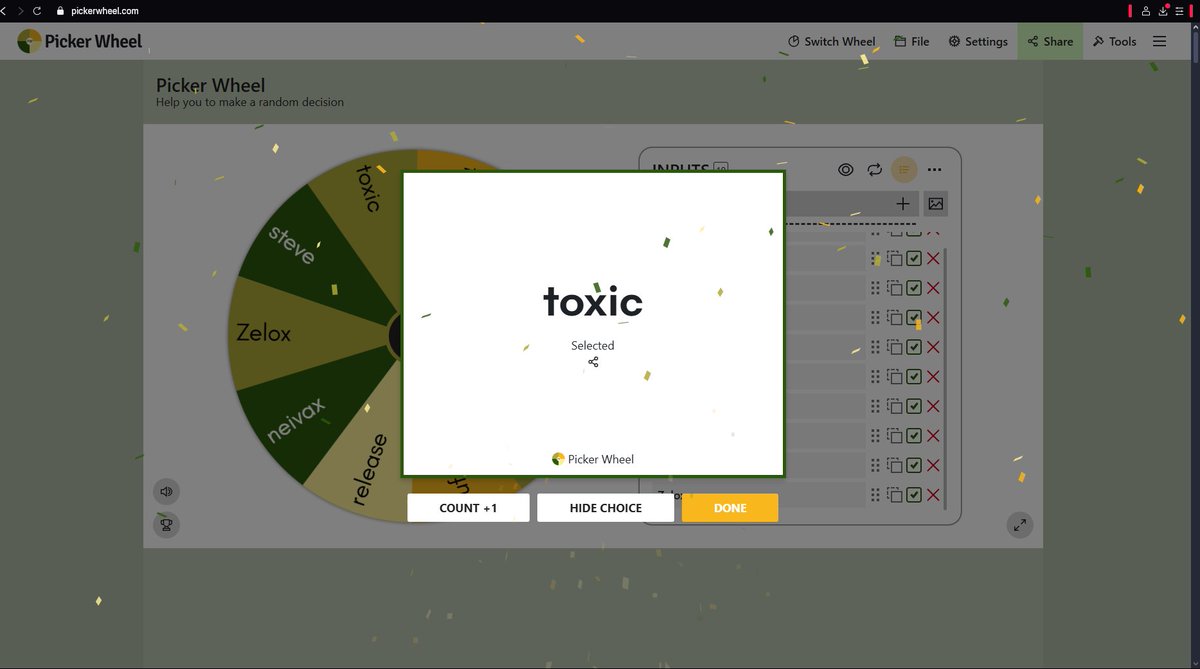Click the share icon under Selected
The height and width of the screenshot is (669, 1200).
coord(593,362)
